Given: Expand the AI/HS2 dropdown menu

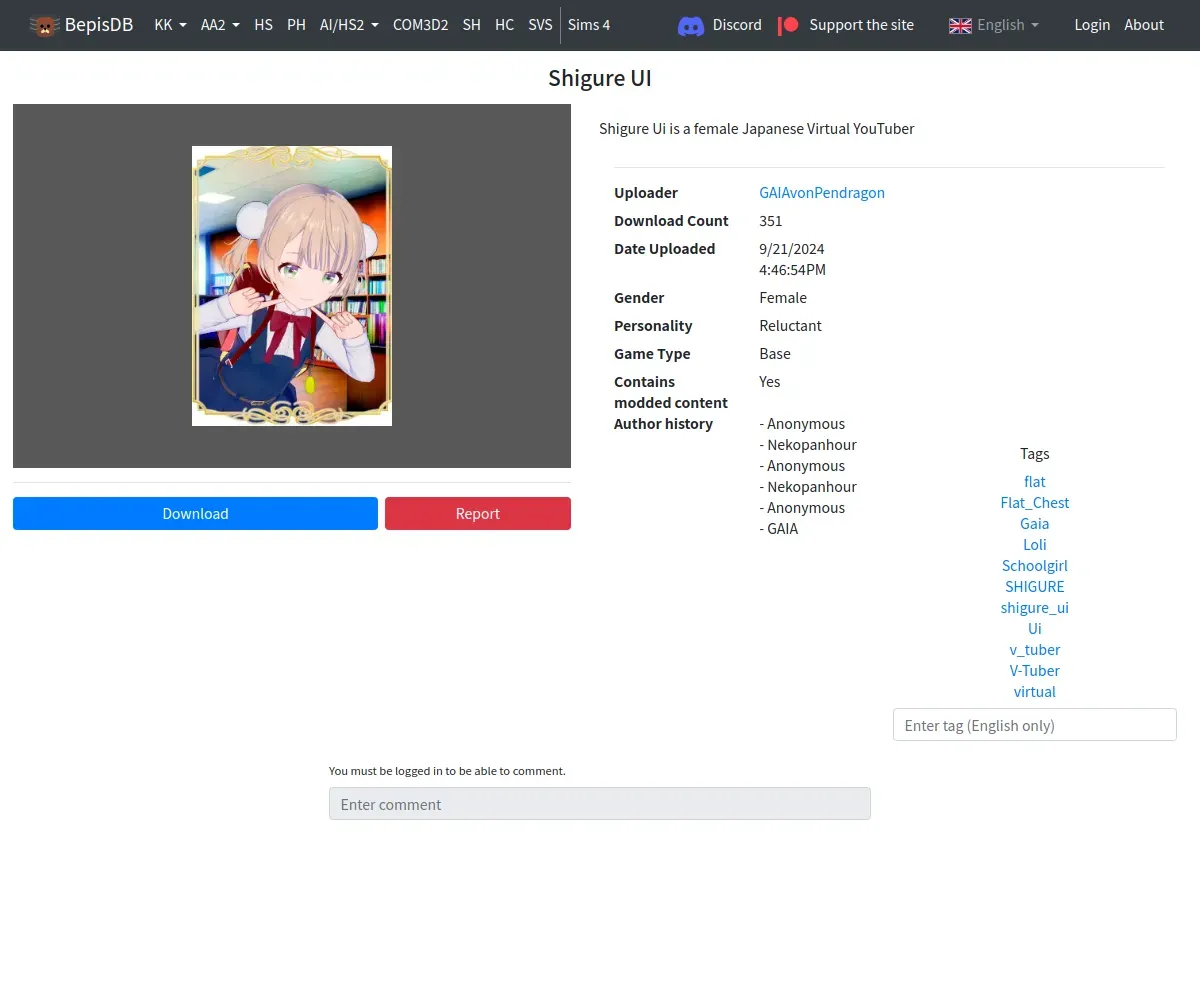Looking at the screenshot, I should tap(349, 25).
